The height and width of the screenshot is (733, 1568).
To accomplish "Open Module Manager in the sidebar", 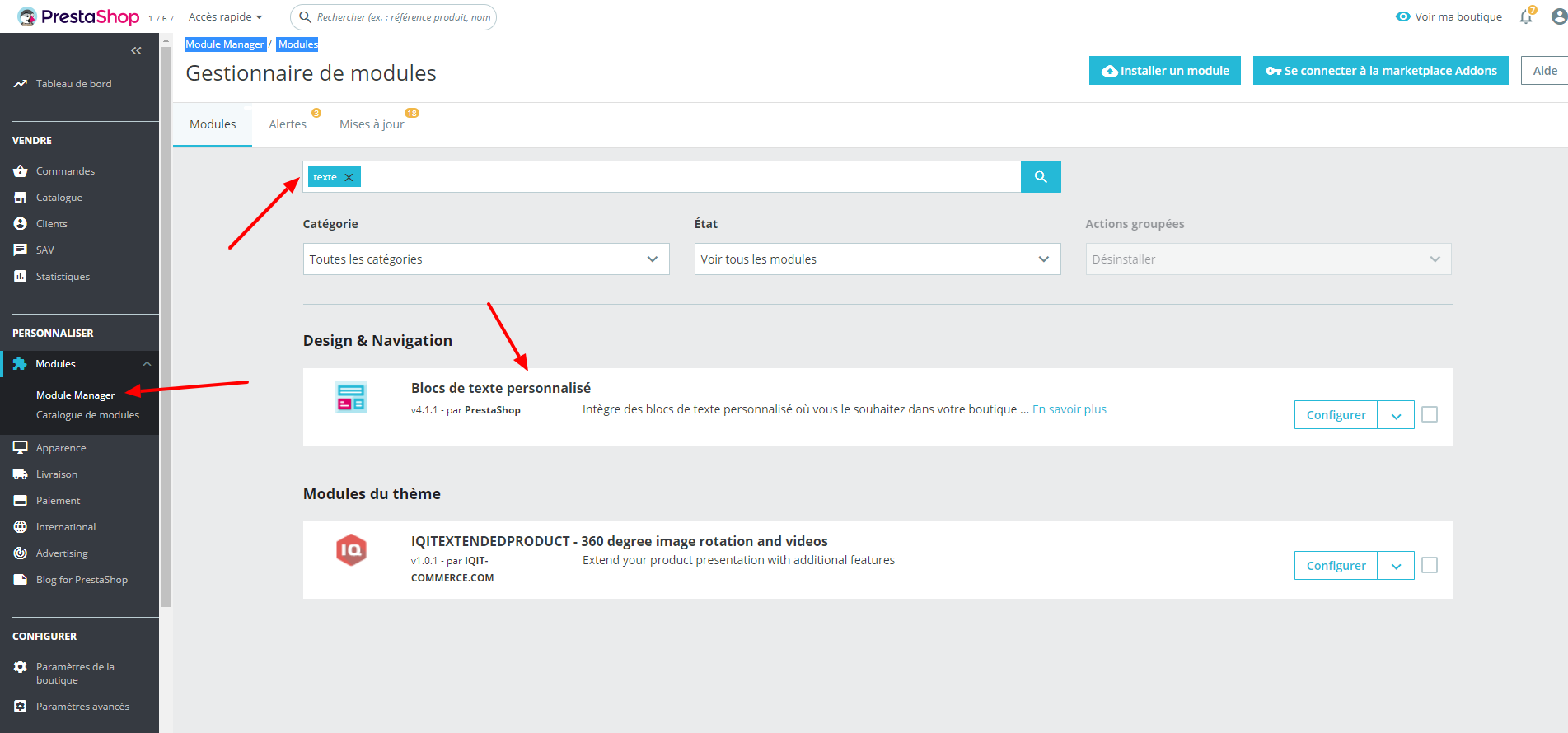I will [x=75, y=395].
